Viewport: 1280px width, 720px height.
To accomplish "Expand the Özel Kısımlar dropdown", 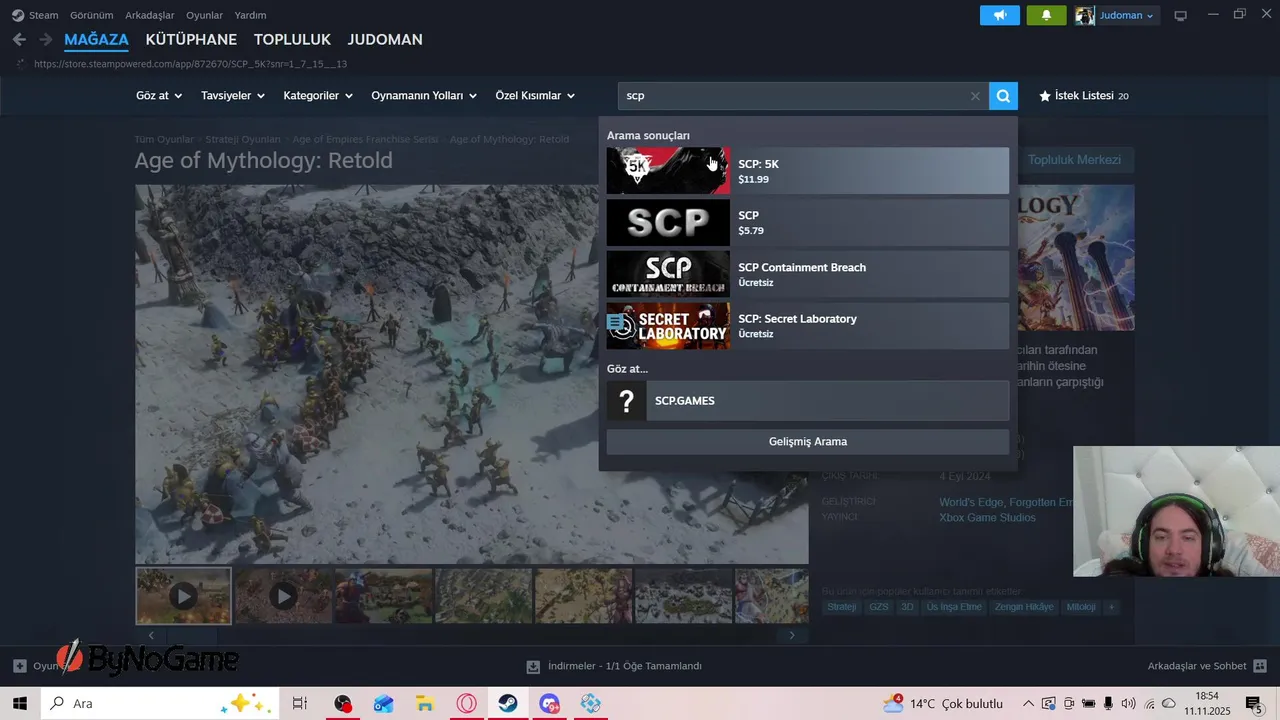I will point(535,96).
